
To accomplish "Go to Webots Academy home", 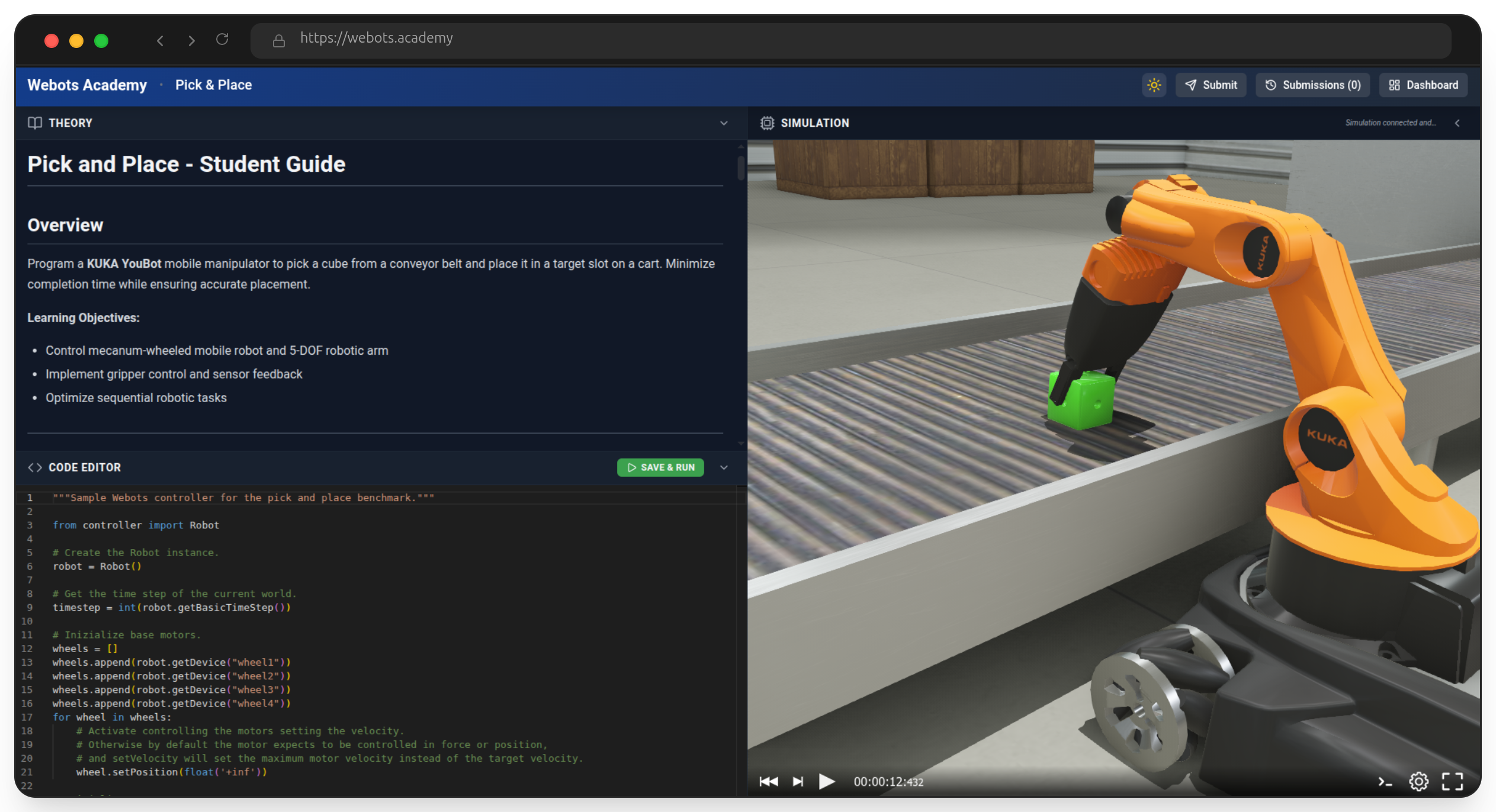I will click(86, 85).
